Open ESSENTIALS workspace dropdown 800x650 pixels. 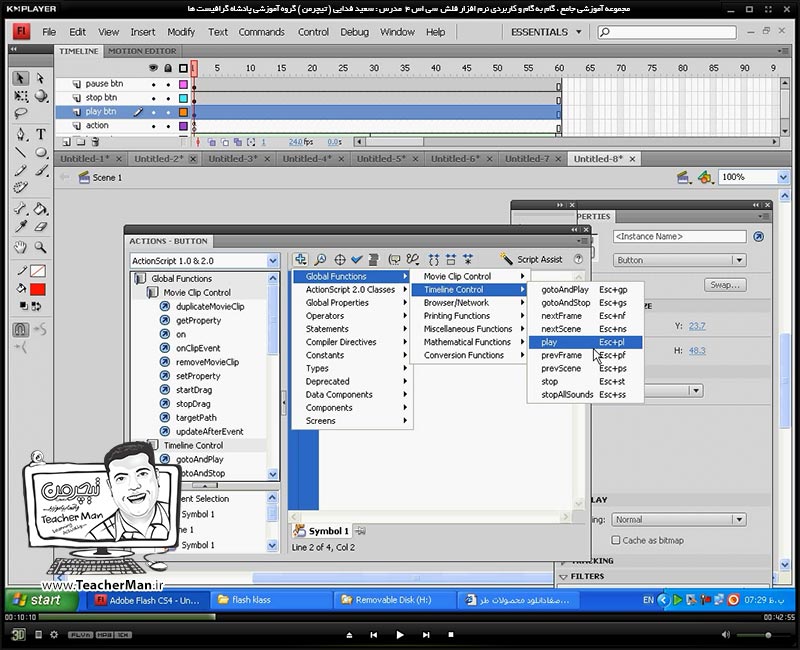coord(546,32)
